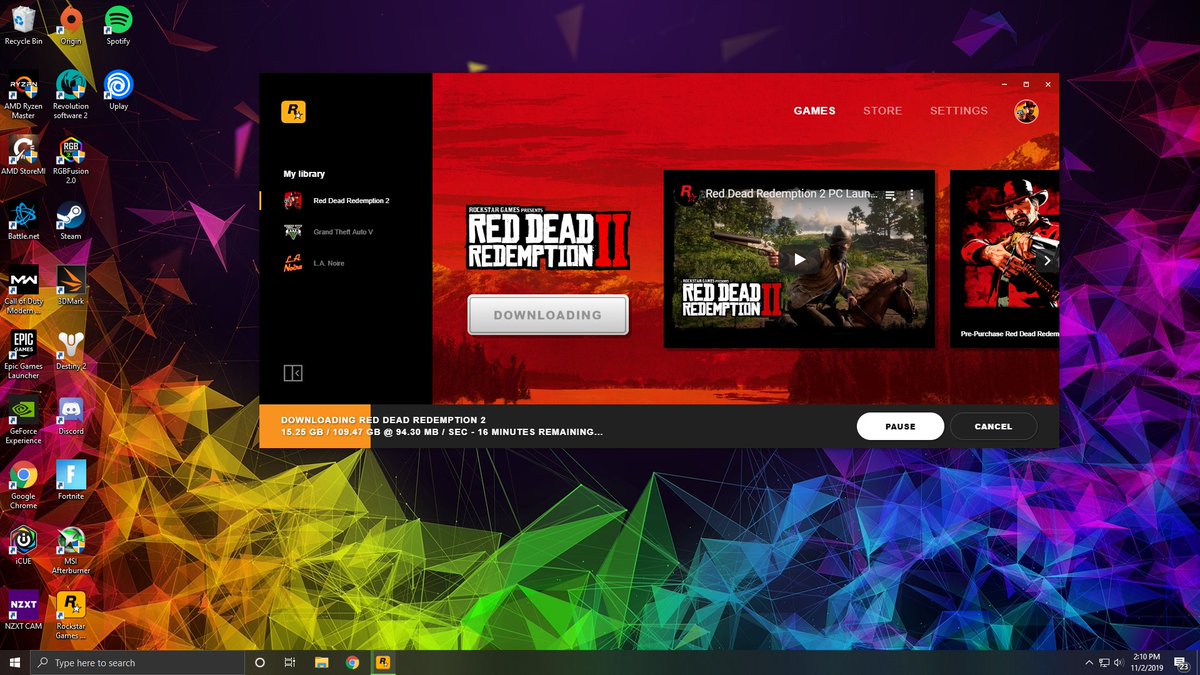The height and width of the screenshot is (675, 1200).
Task: Collapse the launcher sidebar panel
Action: click(x=293, y=373)
